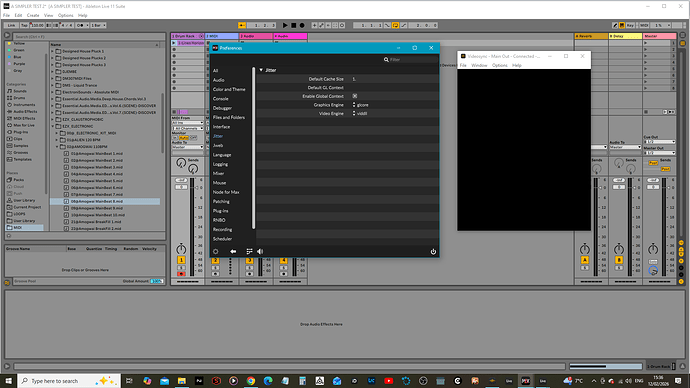Toggle track 2 activator button
Image resolution: width=690 pixels, height=388 pixels.
point(215,260)
